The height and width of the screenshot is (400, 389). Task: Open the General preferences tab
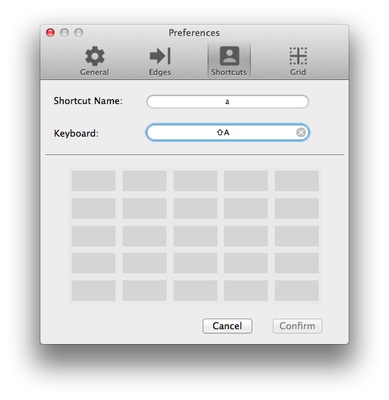point(94,61)
